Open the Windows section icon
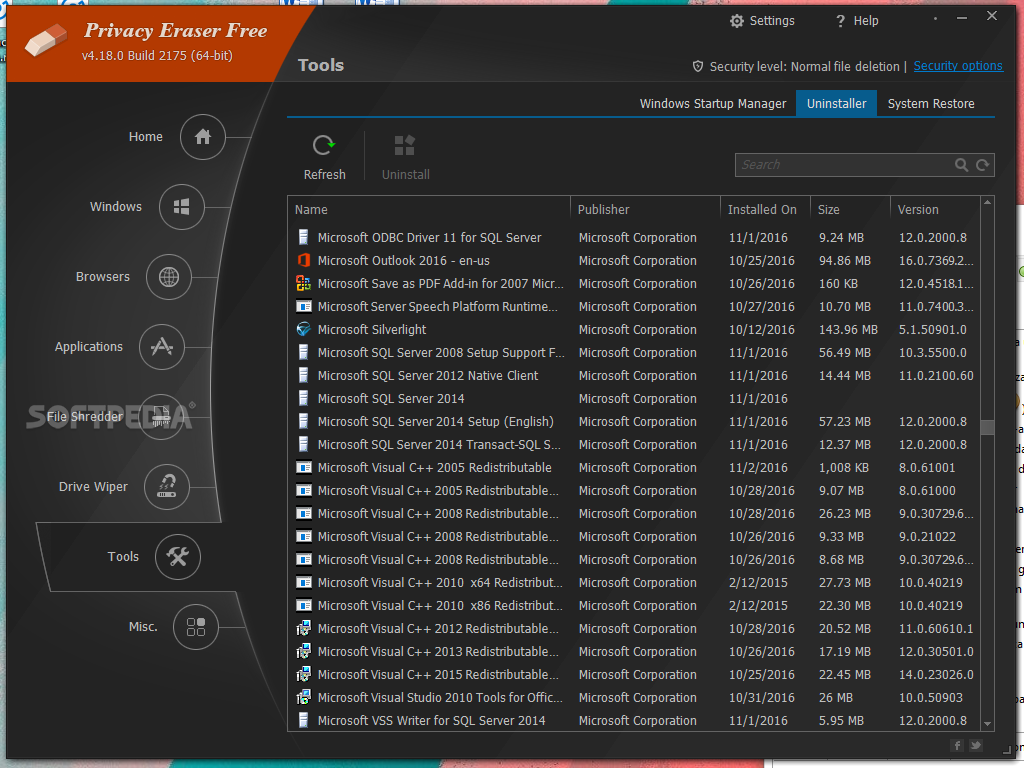 [182, 207]
